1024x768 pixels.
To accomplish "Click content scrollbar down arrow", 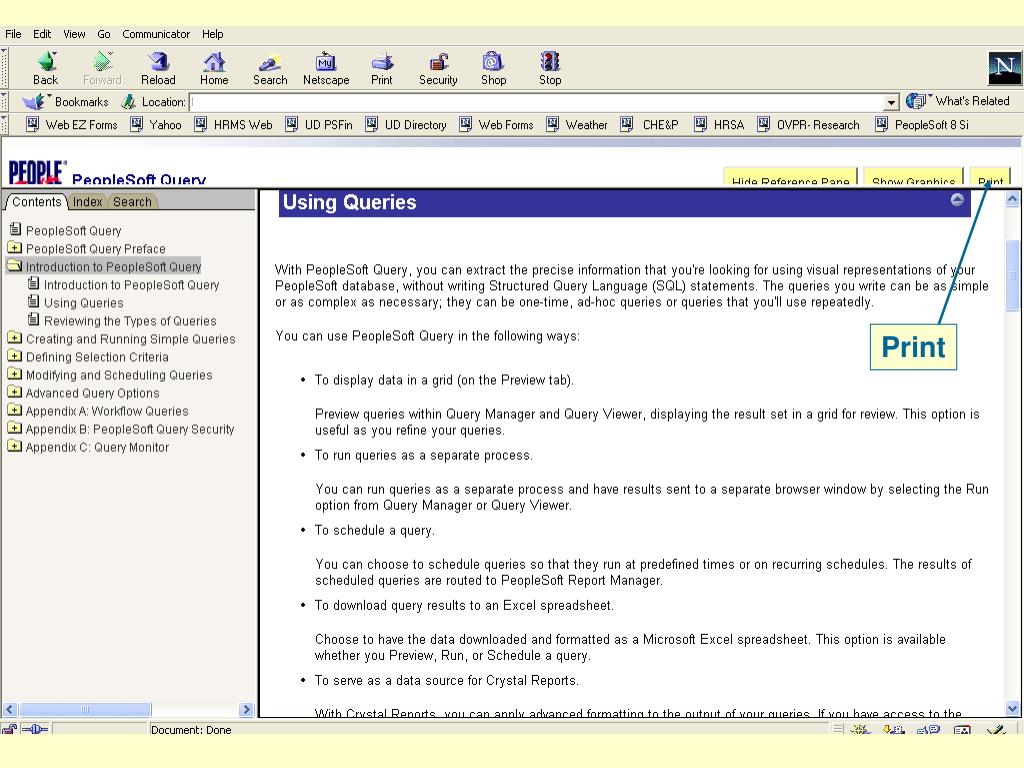I will [x=1012, y=708].
